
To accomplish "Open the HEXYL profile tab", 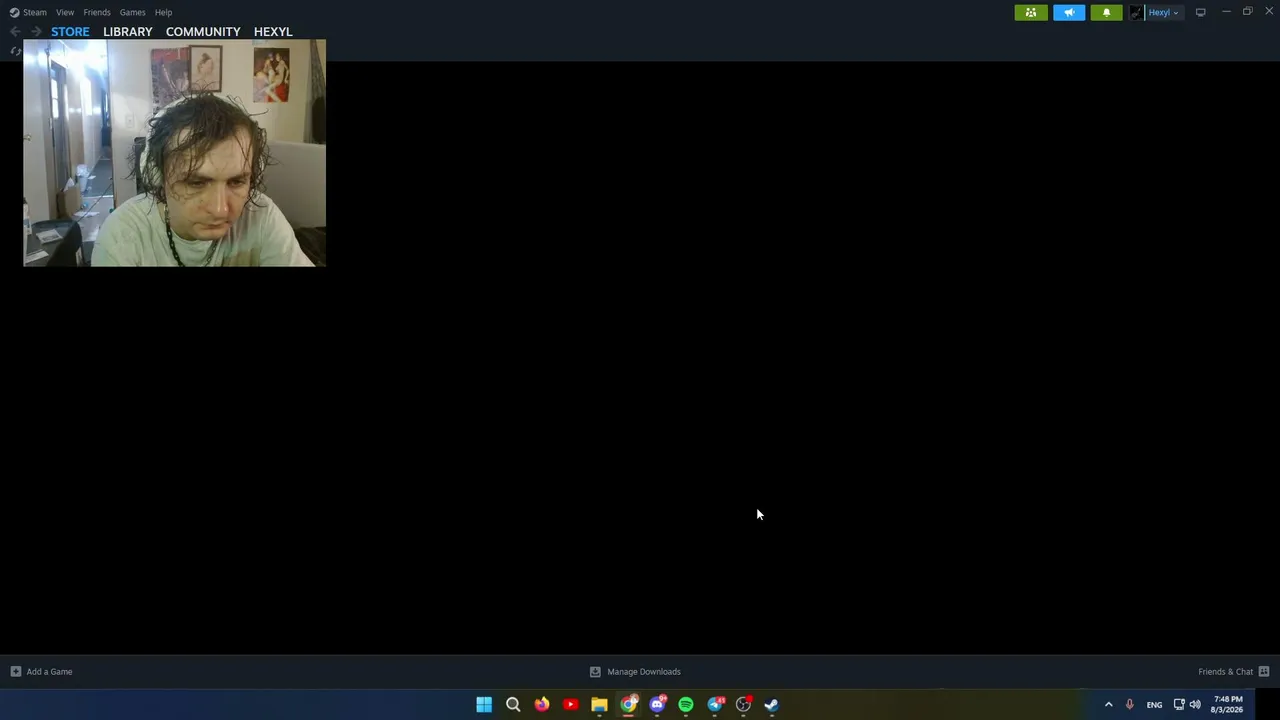I will [x=273, y=32].
